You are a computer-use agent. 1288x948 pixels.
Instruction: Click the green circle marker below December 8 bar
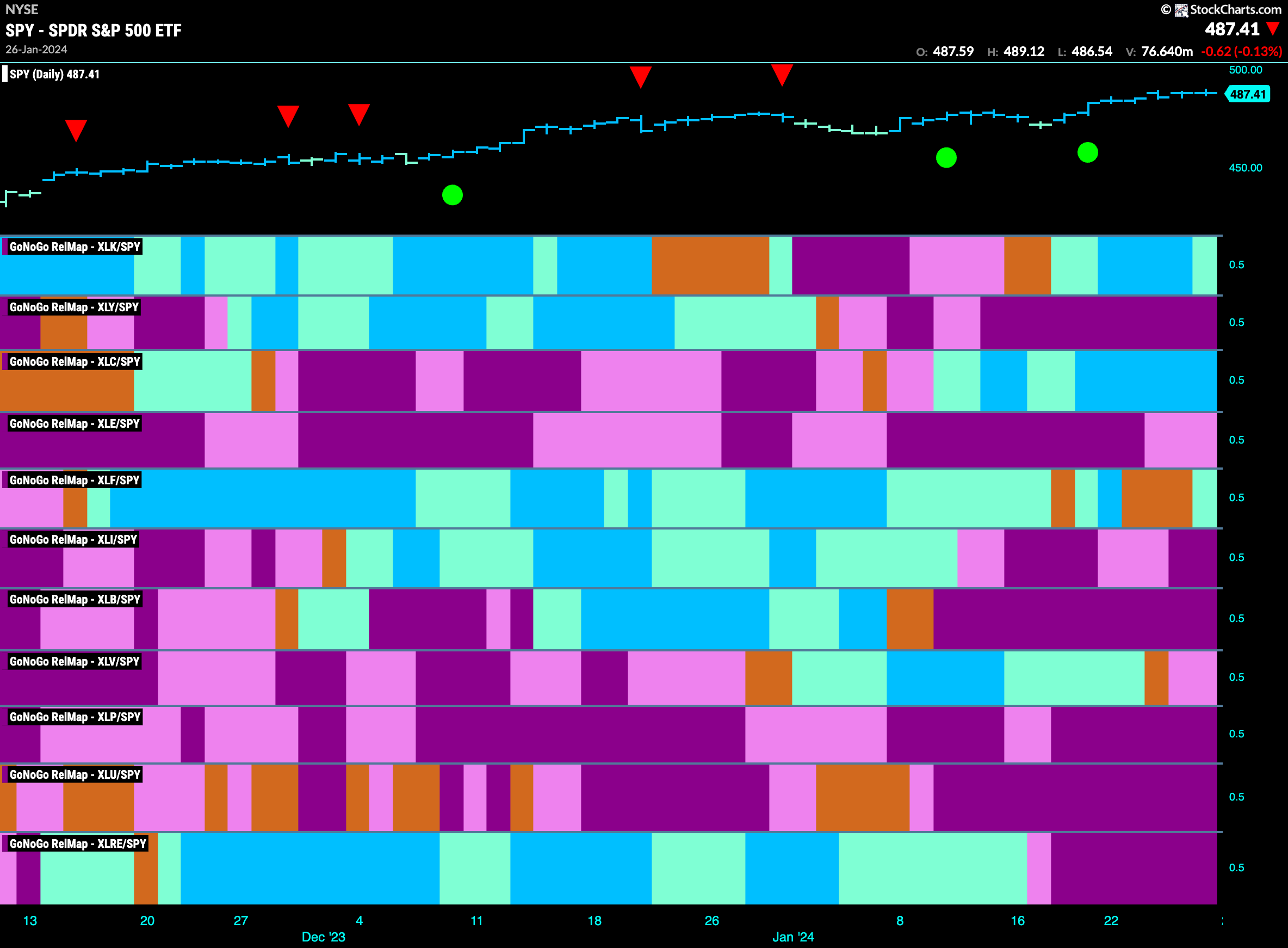coord(453,195)
